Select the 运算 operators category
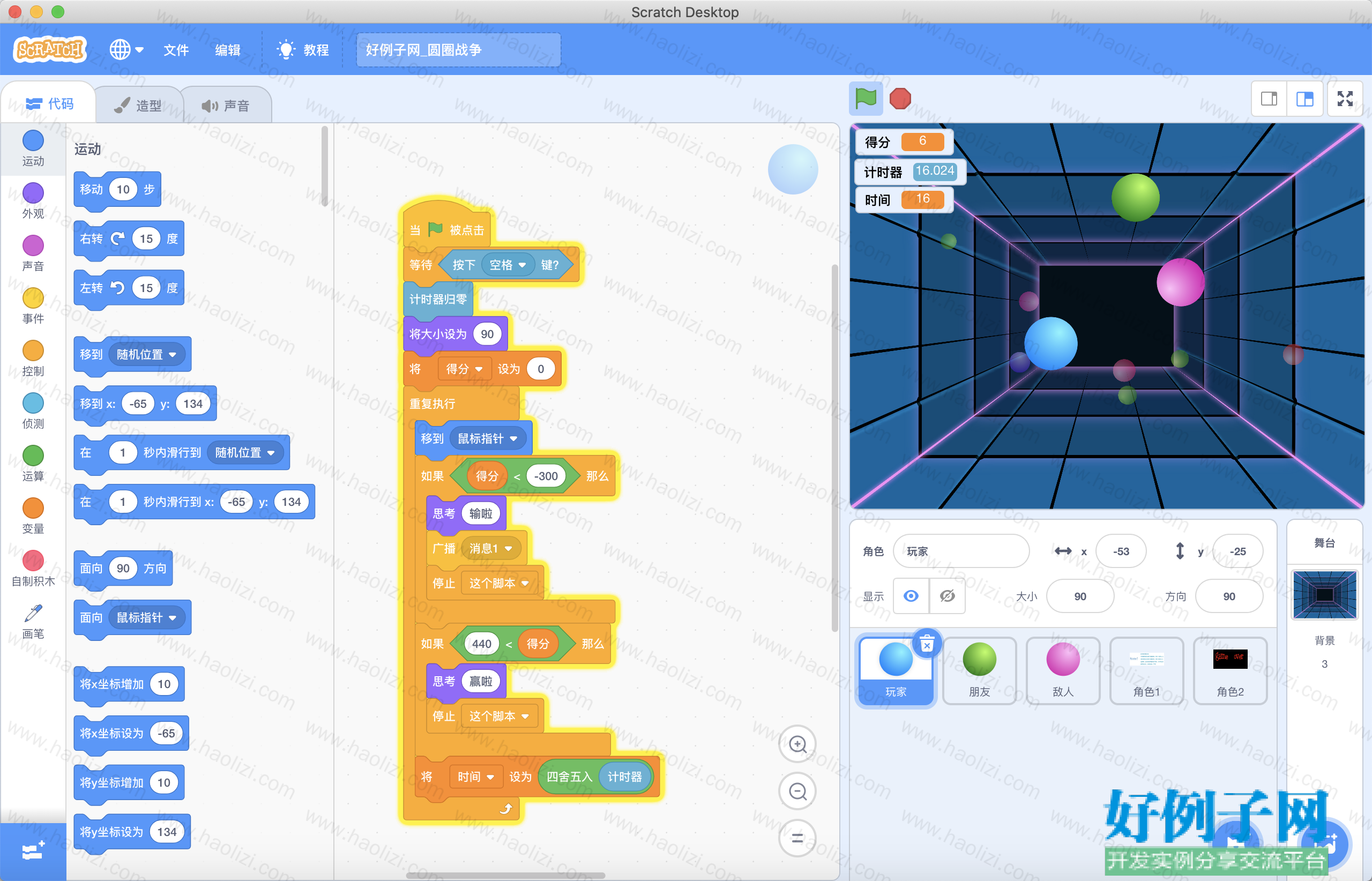 coord(33,464)
